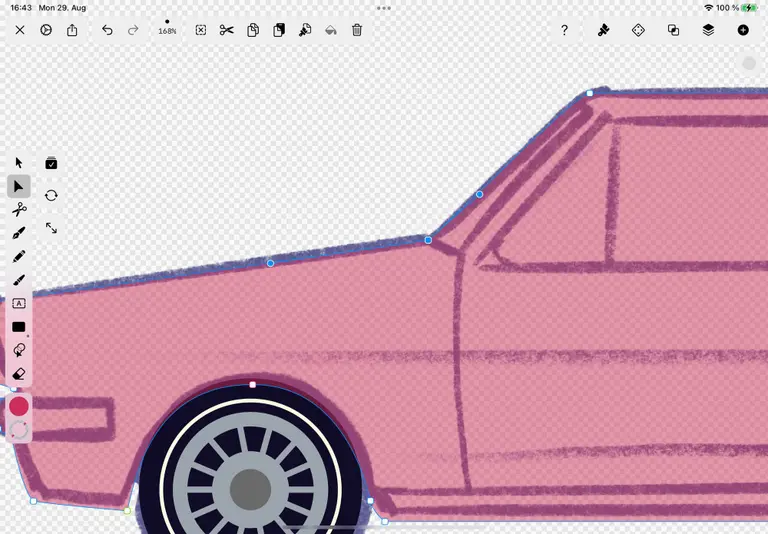Select the Shape rectangle tool
This screenshot has width=768, height=534.
coord(19,327)
